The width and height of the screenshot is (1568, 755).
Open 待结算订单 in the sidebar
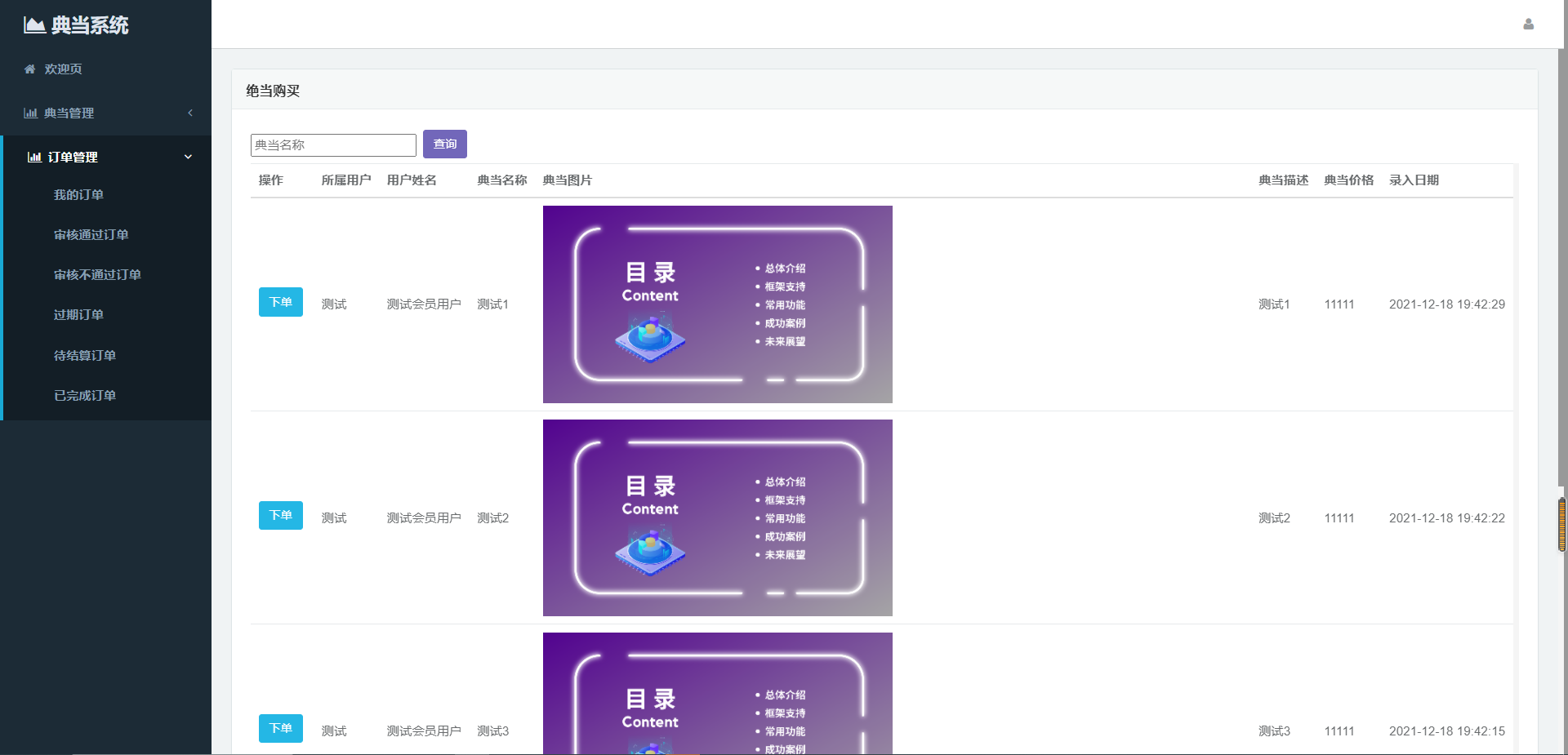click(85, 356)
